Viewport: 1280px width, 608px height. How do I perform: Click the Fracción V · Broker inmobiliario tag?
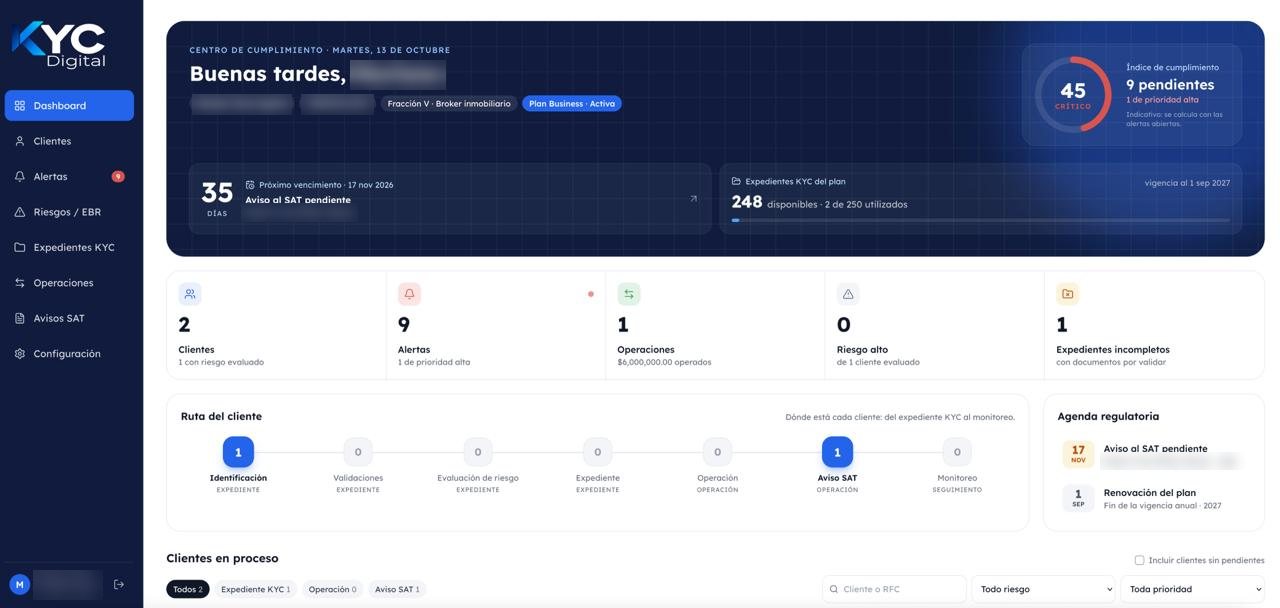[x=449, y=103]
